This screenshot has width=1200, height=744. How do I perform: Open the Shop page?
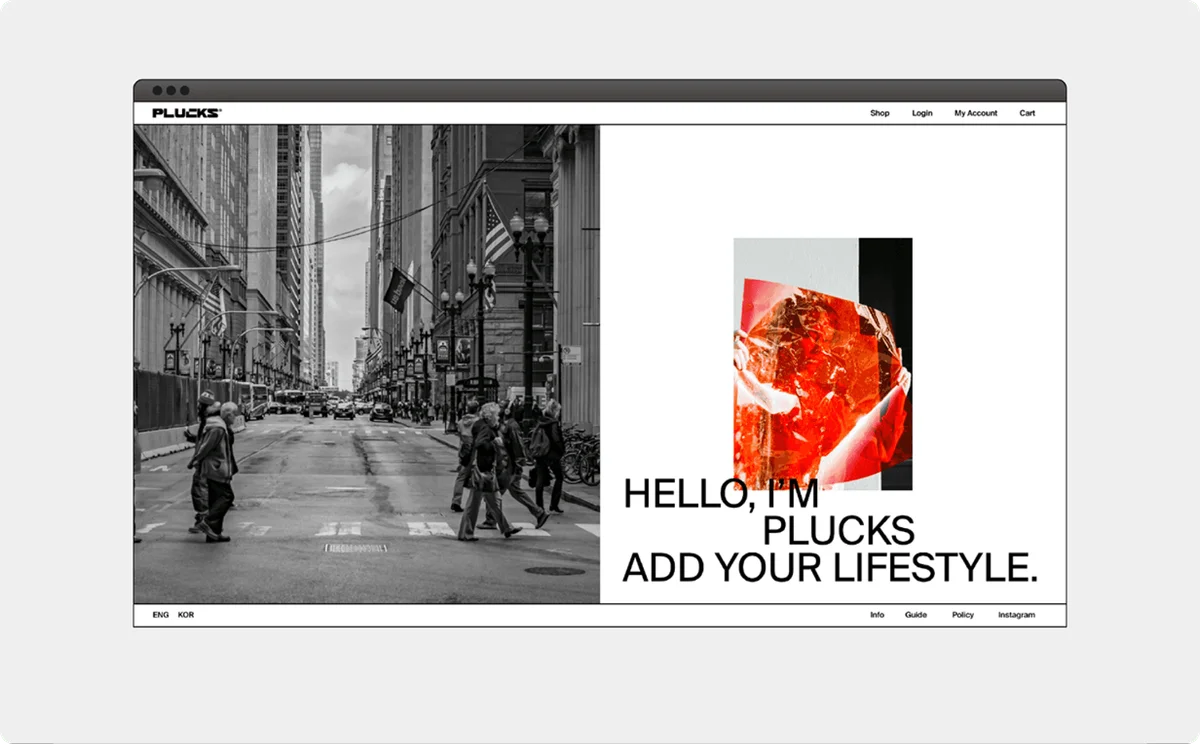[879, 114]
